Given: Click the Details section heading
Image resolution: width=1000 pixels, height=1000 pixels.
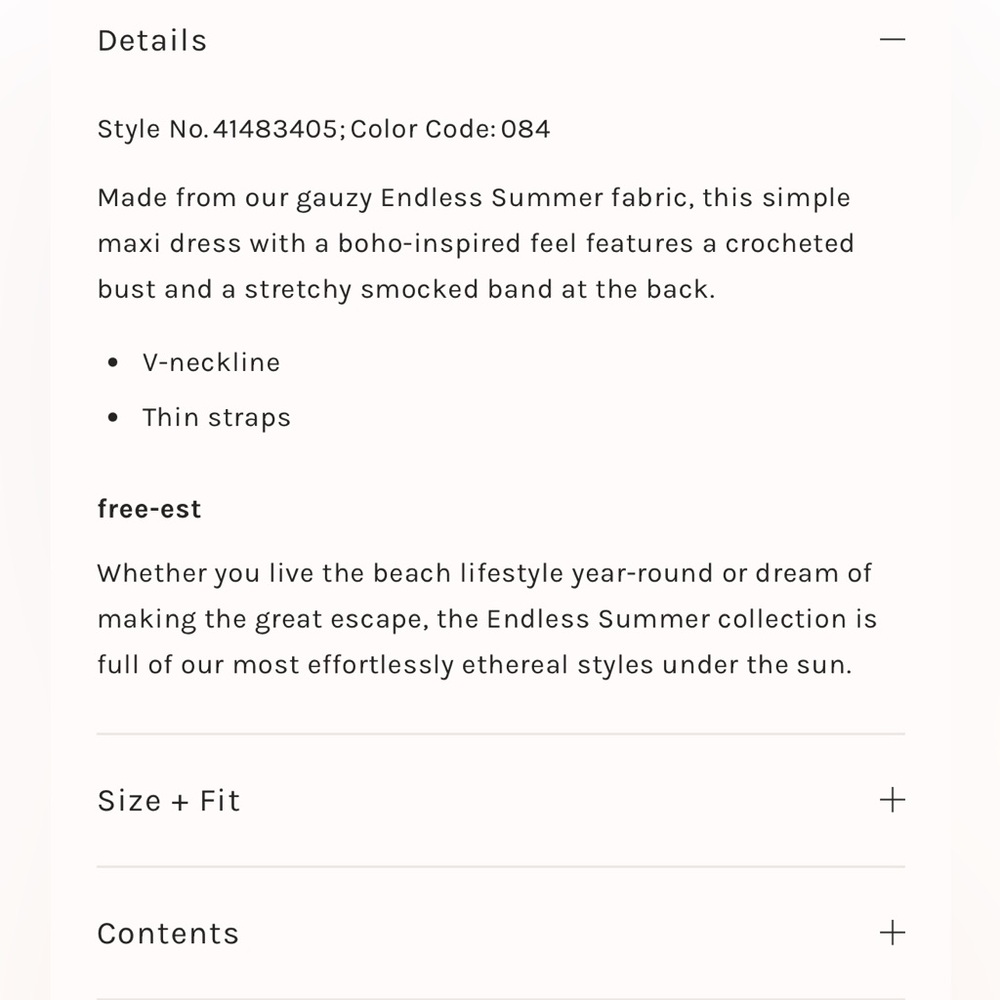Looking at the screenshot, I should pyautogui.click(x=152, y=41).
